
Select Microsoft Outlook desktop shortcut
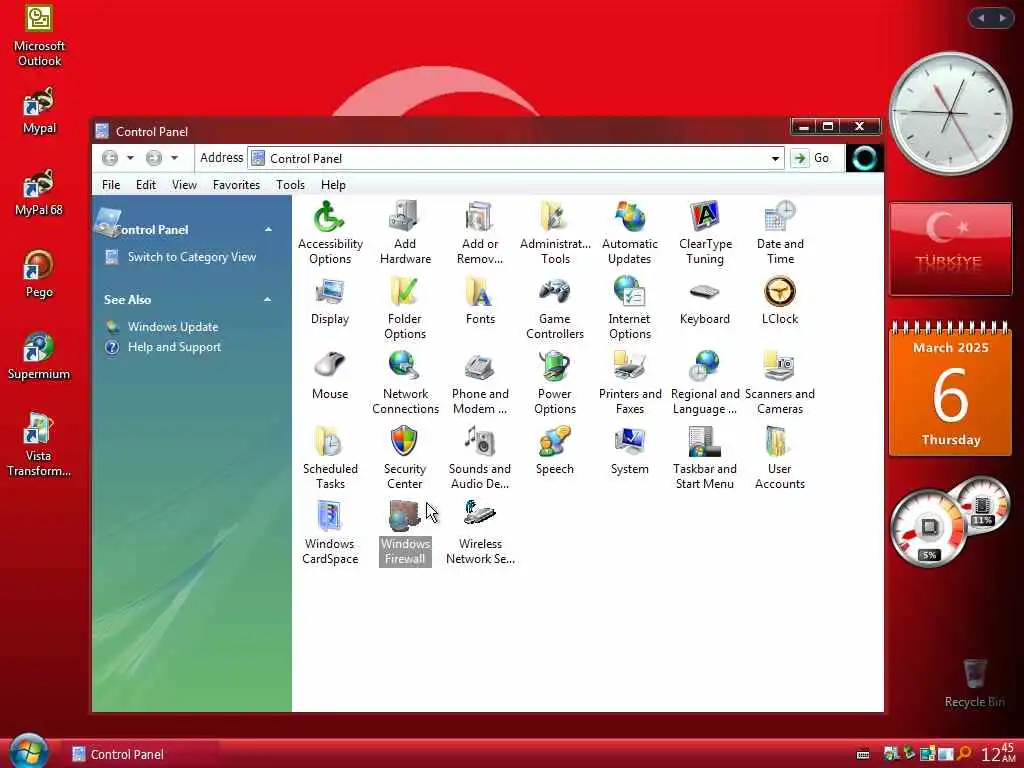pyautogui.click(x=39, y=37)
